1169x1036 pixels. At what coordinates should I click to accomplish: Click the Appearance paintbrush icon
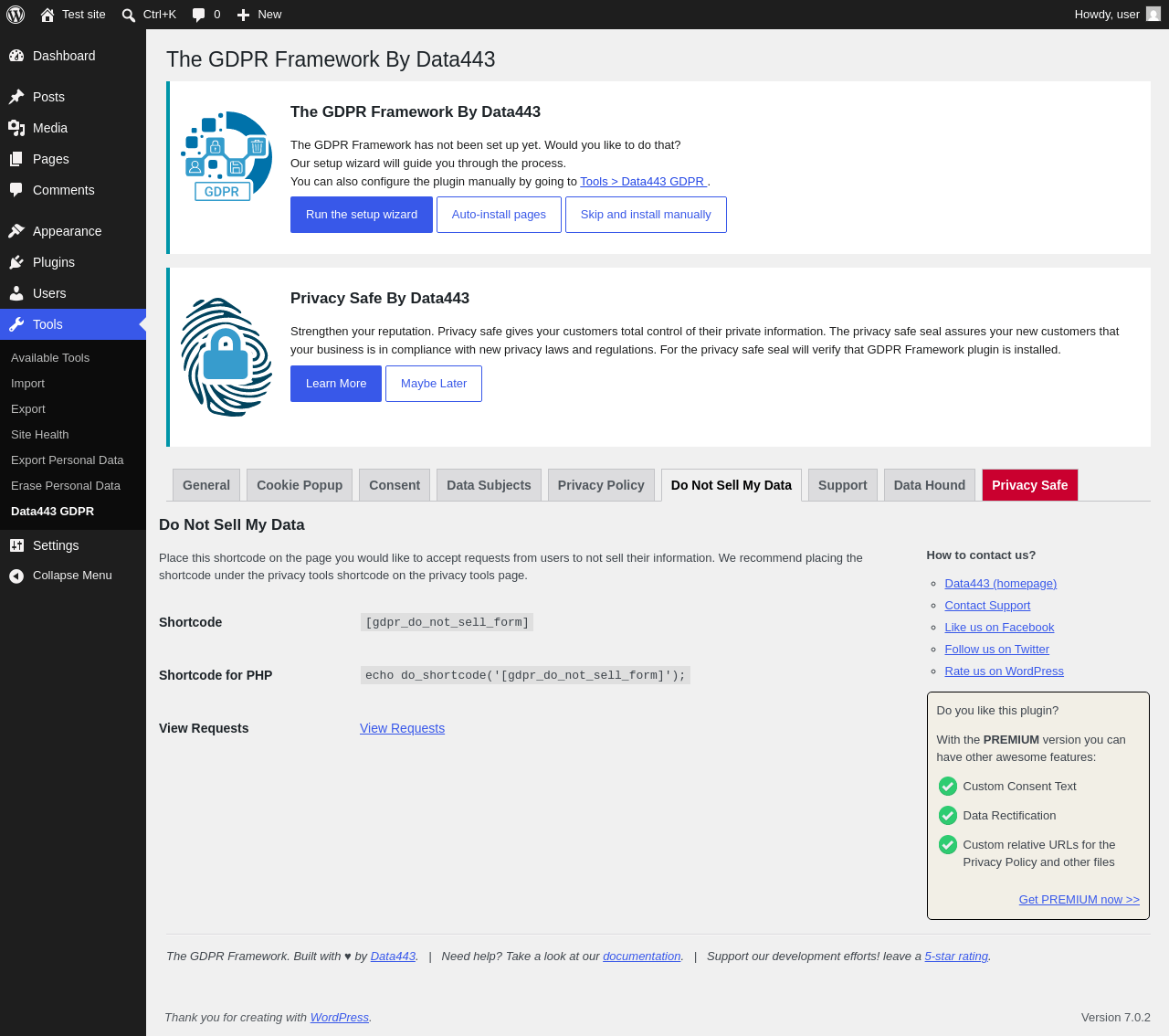[x=16, y=231]
